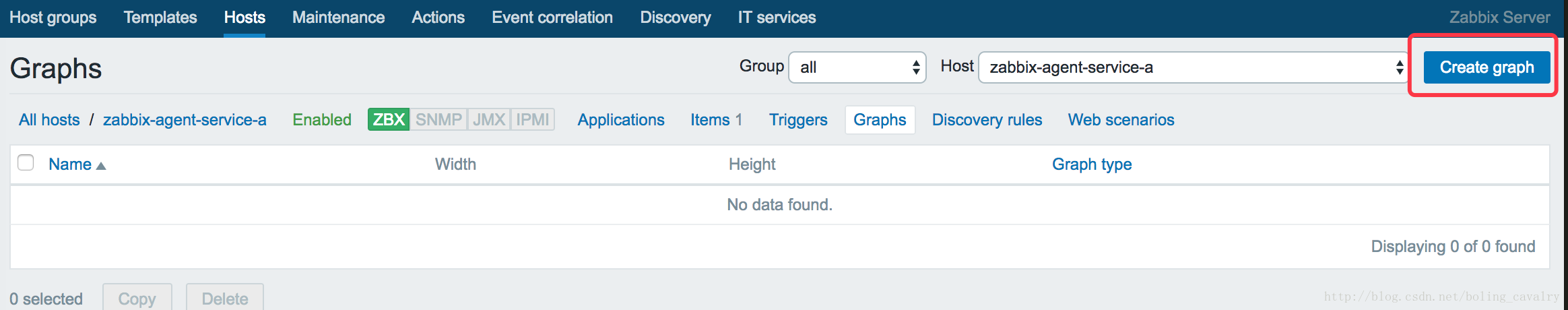This screenshot has height=310, width=1568.
Task: Click the green ZBX availability badge
Action: click(389, 120)
